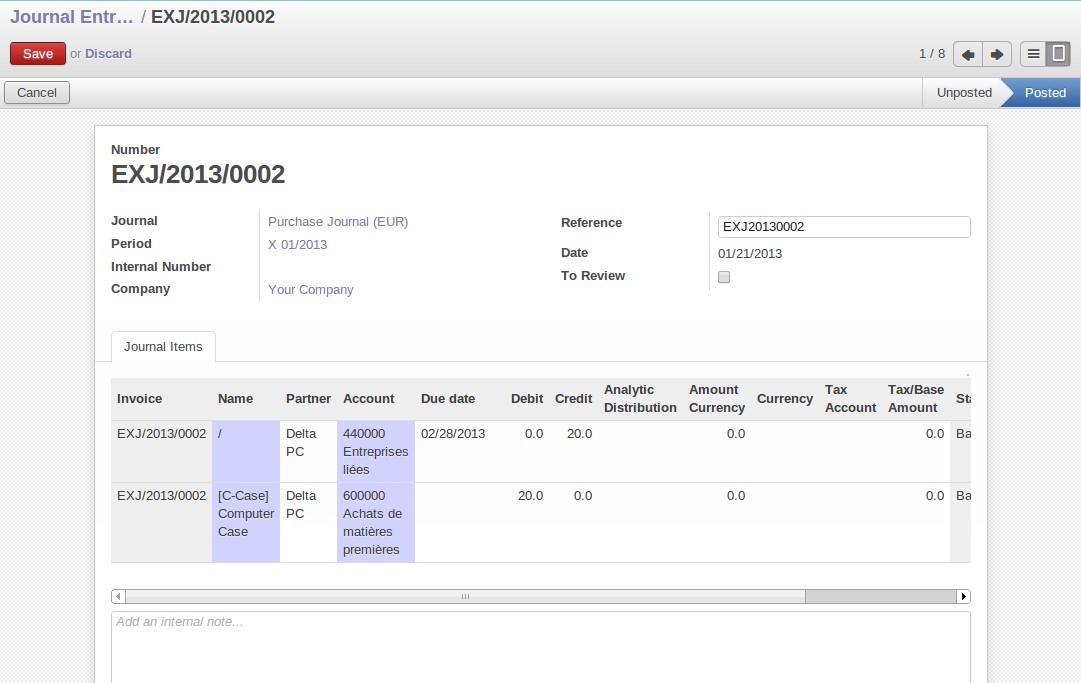
Task: Go to previous record arrow
Action: (968, 54)
